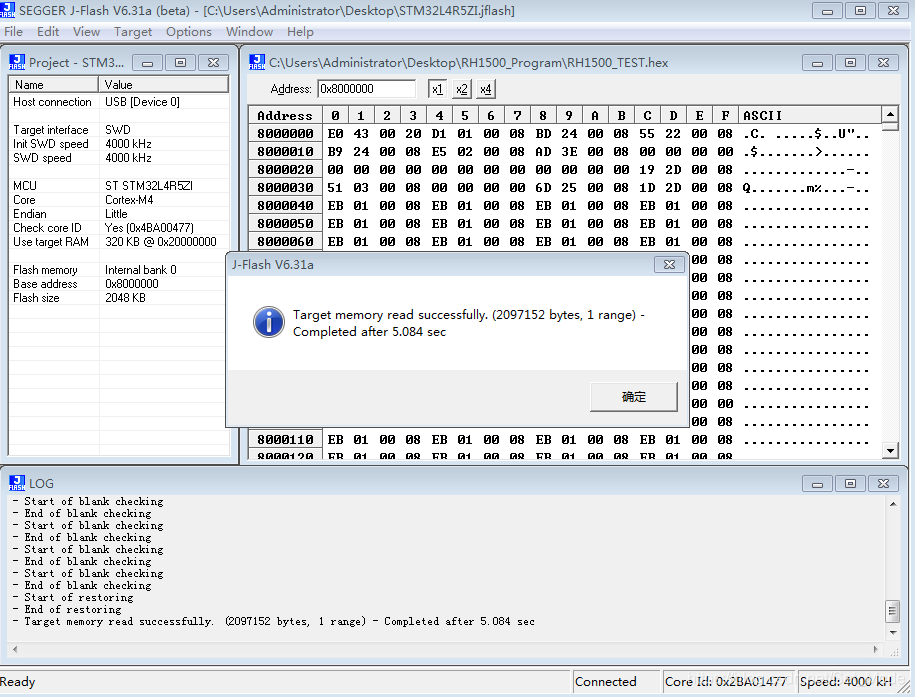The image size is (915, 697).
Task: Select the Flash memory Internal bank 0 row
Action: click(x=118, y=270)
